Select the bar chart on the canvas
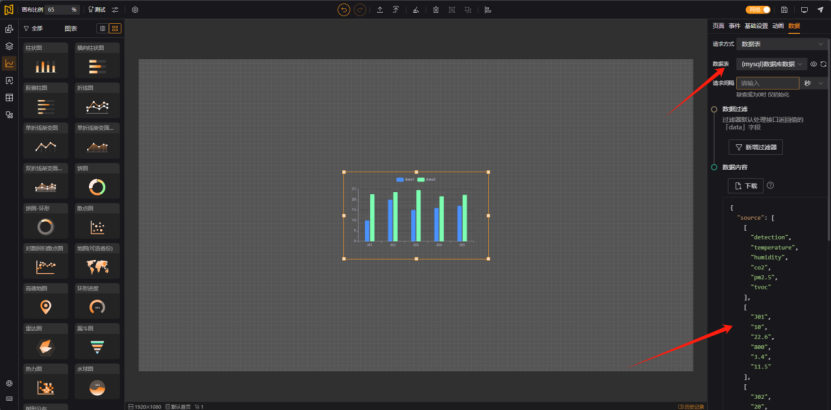 (416, 216)
